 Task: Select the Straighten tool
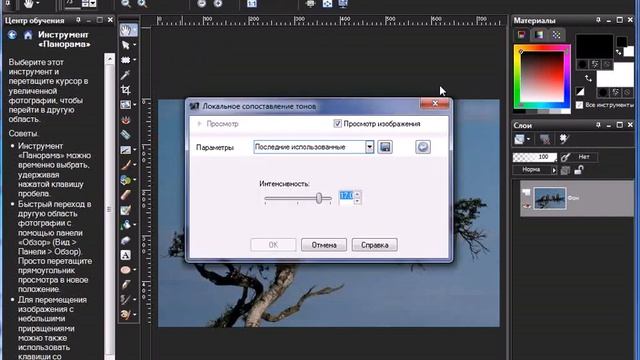tap(125, 105)
